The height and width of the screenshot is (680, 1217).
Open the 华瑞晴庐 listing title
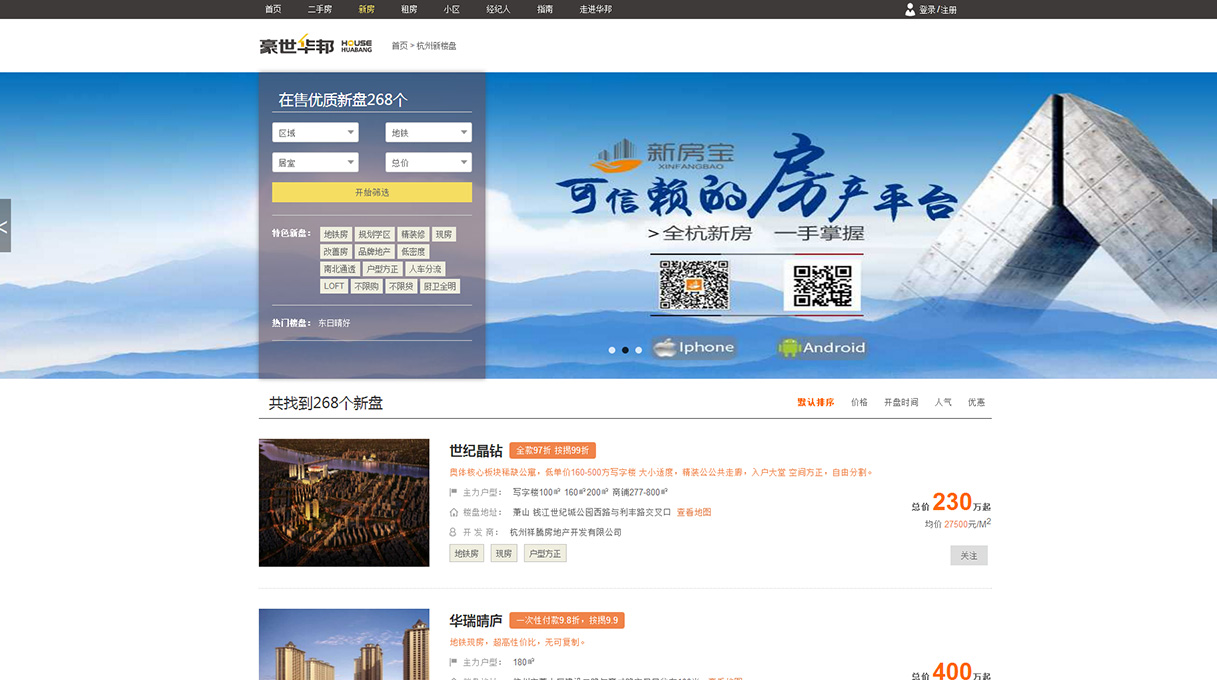point(476,621)
